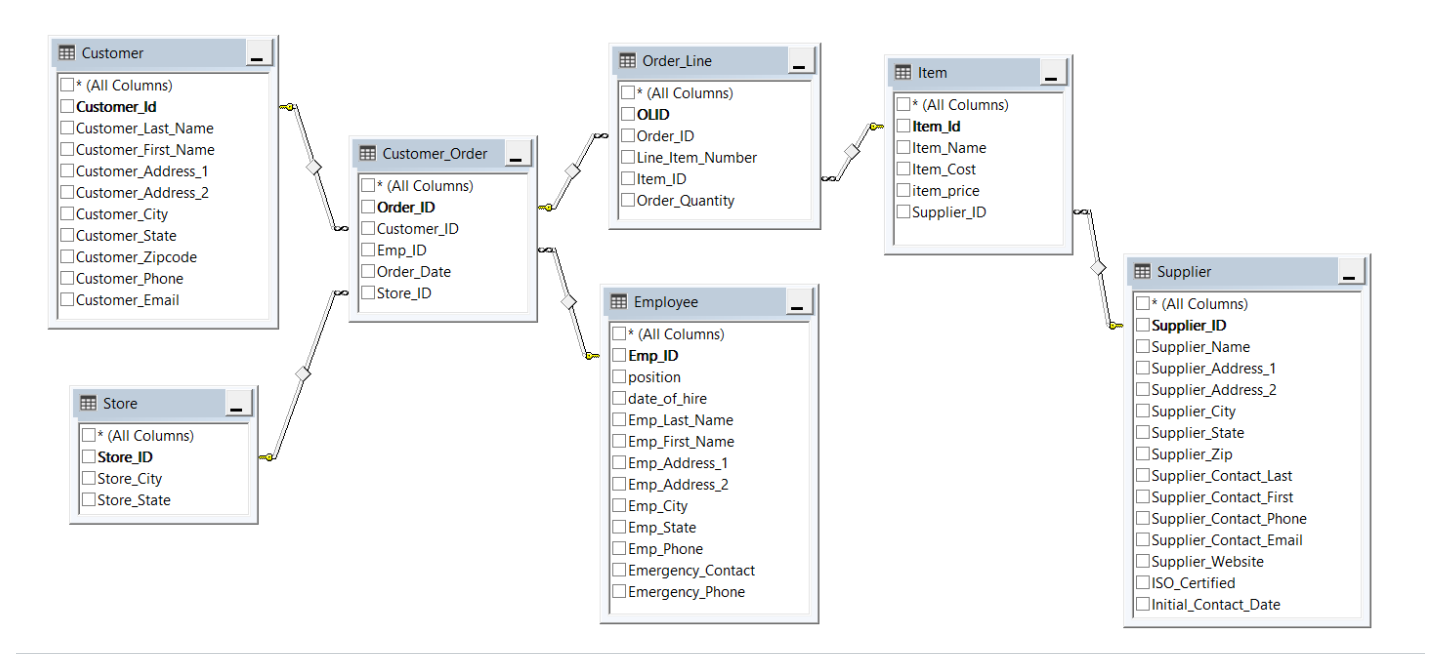Check the Store_City column checkbox
This screenshot has width=1440, height=654.
(87, 478)
